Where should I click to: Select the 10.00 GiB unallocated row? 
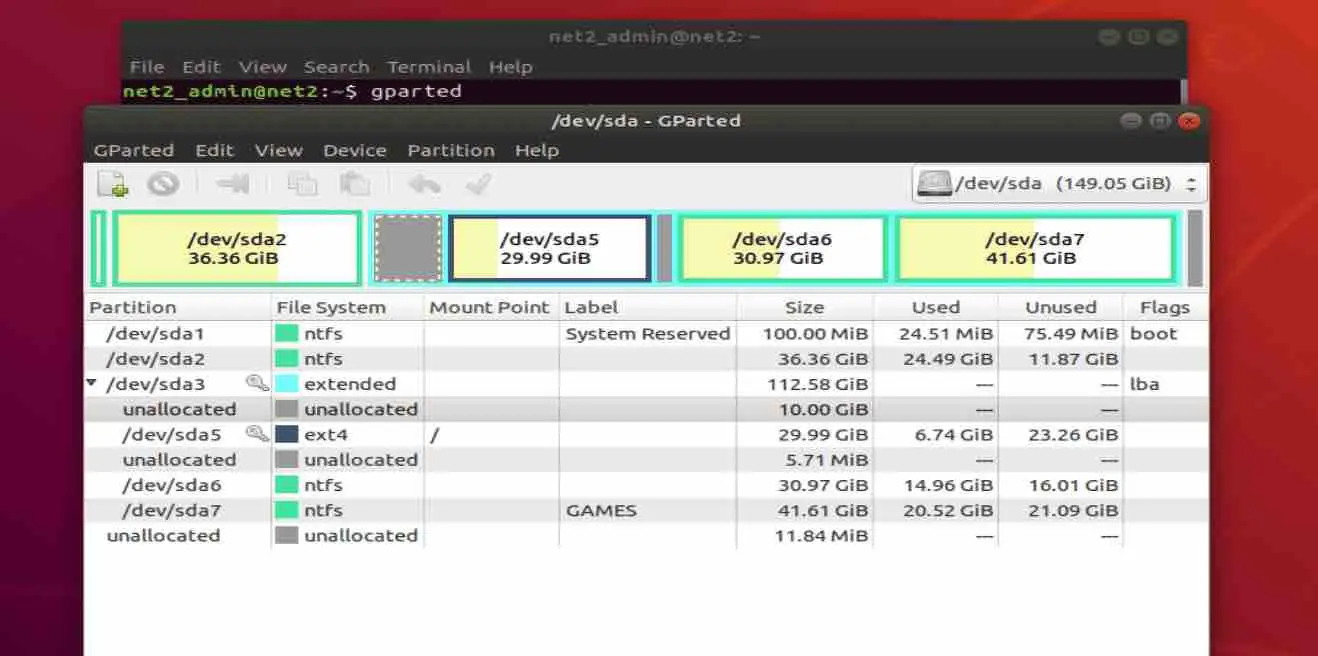[646, 409]
